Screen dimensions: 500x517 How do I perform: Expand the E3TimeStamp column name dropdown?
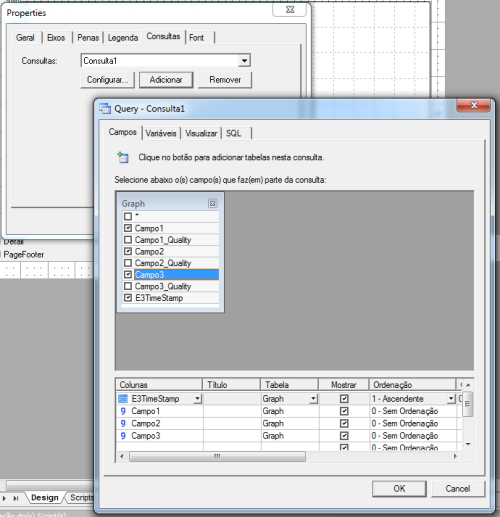tap(198, 399)
